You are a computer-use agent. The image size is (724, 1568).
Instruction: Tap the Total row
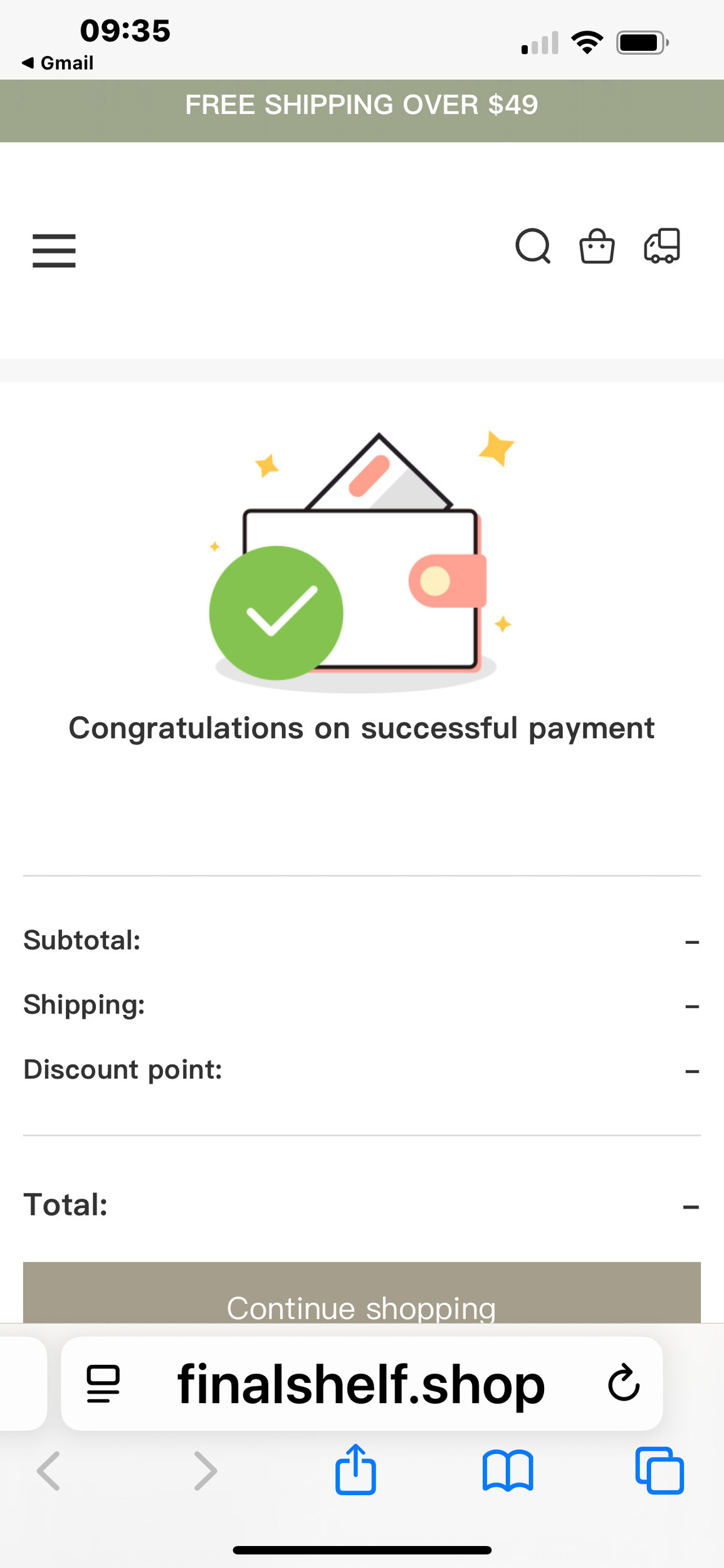(362, 1205)
